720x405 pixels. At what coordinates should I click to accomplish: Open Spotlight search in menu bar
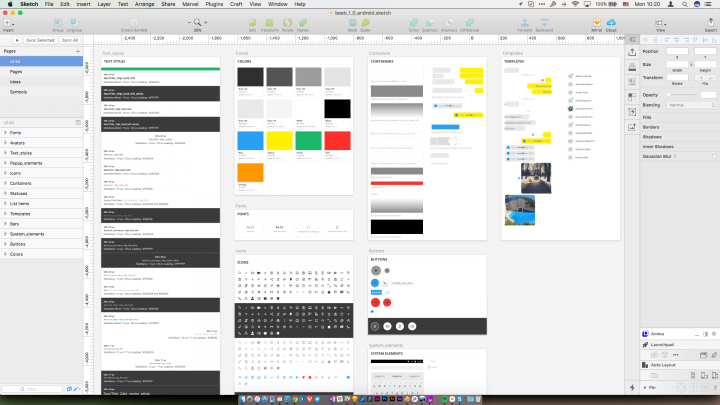(684, 4)
